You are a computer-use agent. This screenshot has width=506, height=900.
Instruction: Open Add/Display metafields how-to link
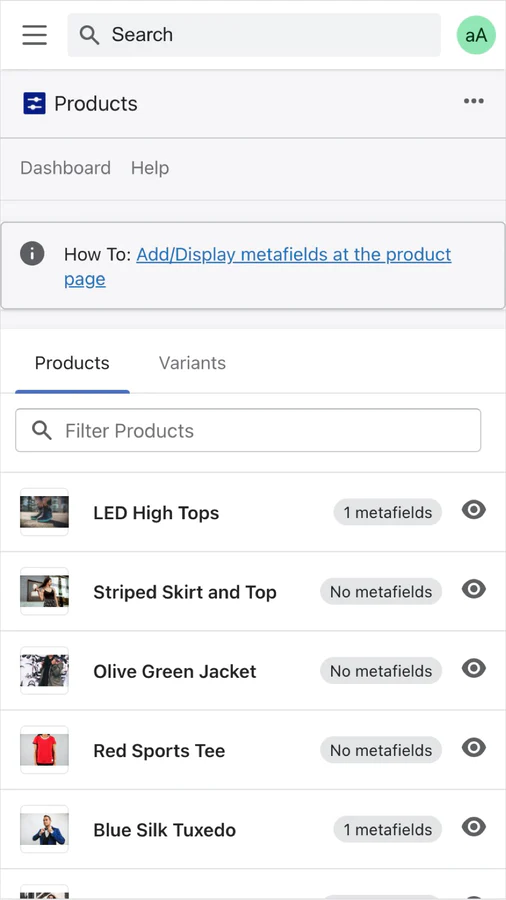click(x=258, y=266)
